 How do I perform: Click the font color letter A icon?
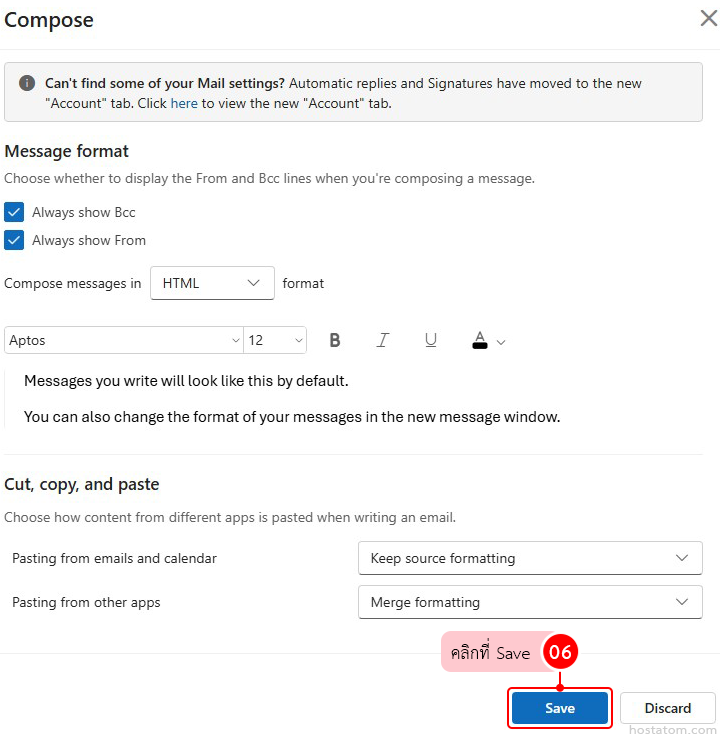[x=480, y=340]
